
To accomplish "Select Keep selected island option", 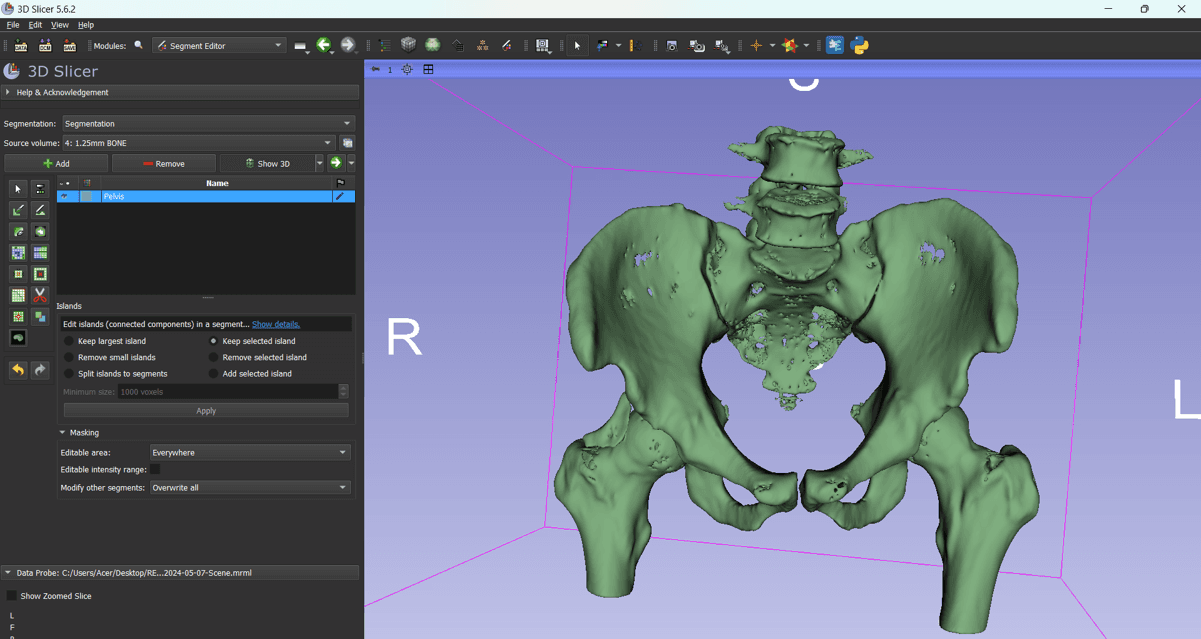I will click(252, 341).
